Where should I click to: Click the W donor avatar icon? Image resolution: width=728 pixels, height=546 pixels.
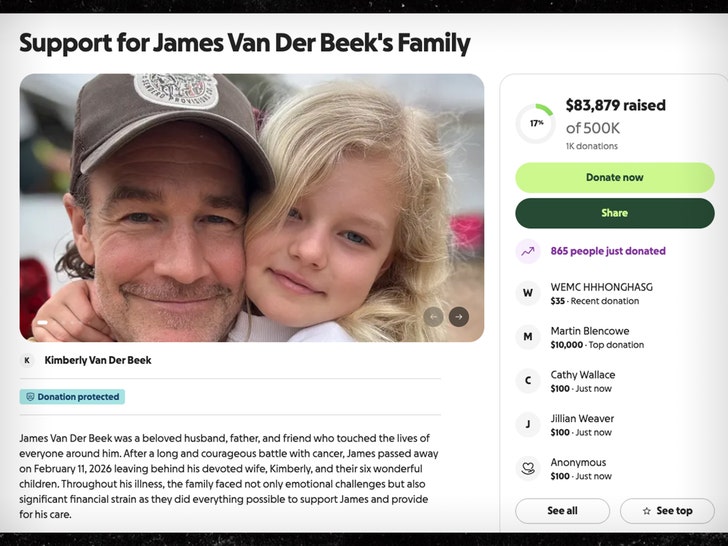[x=528, y=293]
